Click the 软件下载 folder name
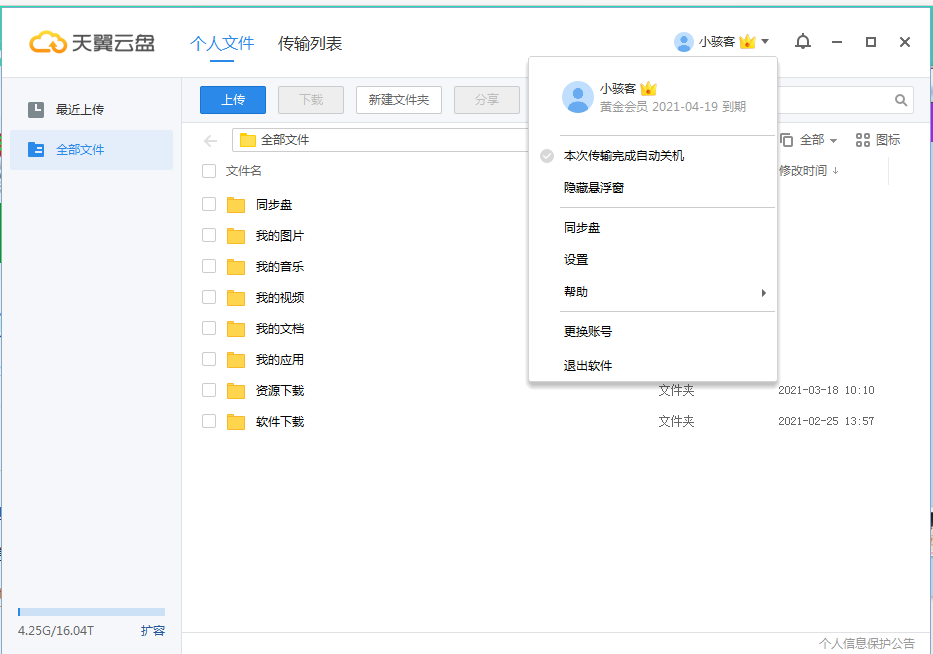 (280, 421)
